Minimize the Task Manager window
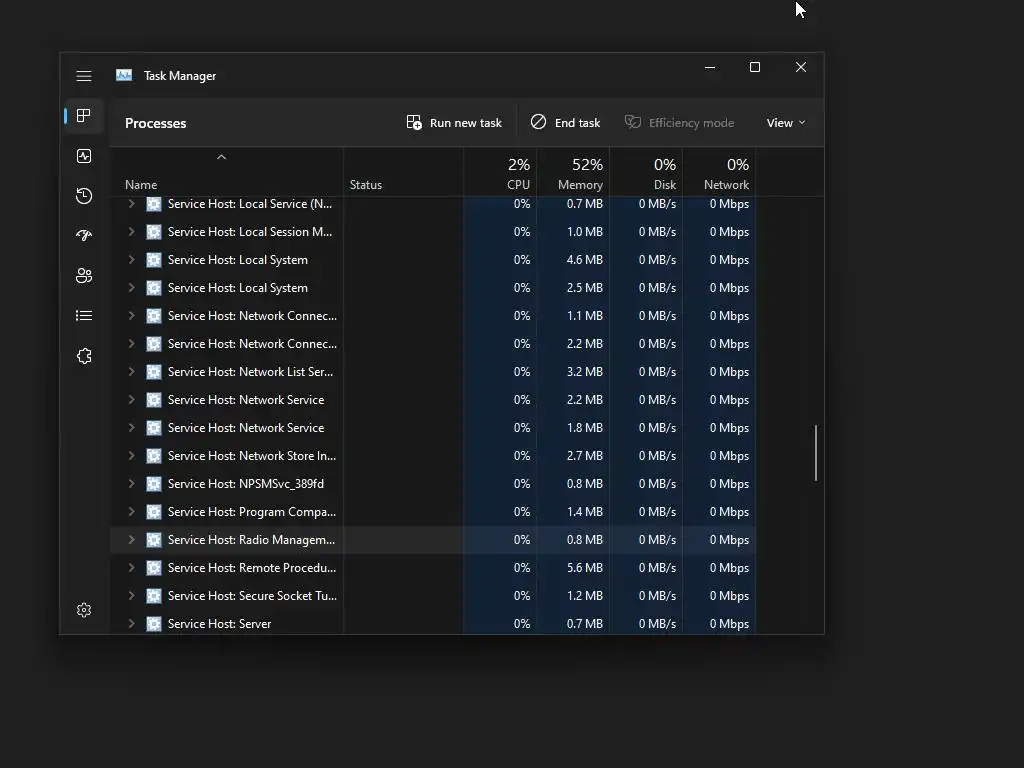 [x=710, y=67]
